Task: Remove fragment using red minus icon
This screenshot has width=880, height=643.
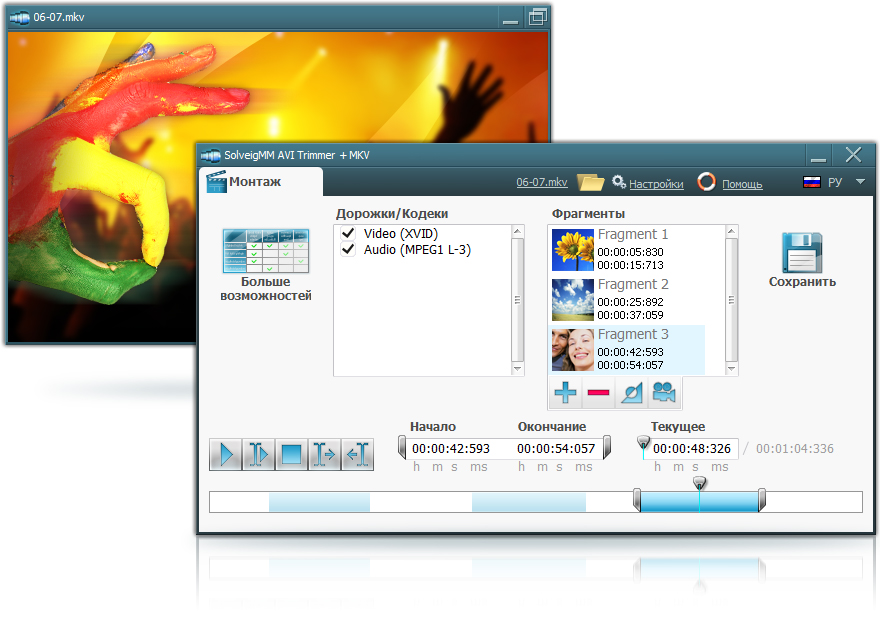Action: click(598, 392)
